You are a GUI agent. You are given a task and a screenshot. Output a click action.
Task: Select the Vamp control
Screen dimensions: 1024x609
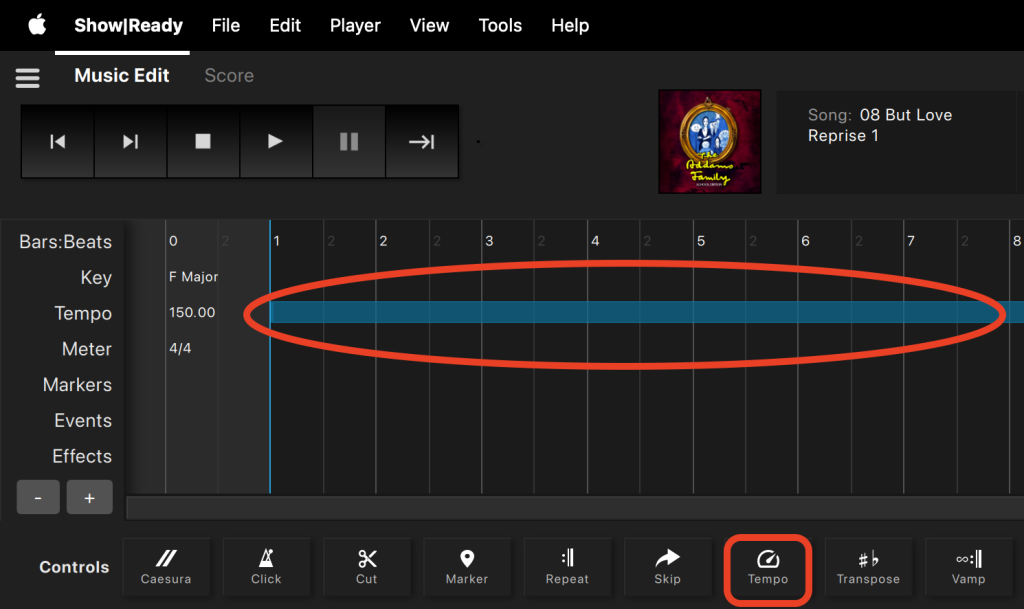click(968, 567)
